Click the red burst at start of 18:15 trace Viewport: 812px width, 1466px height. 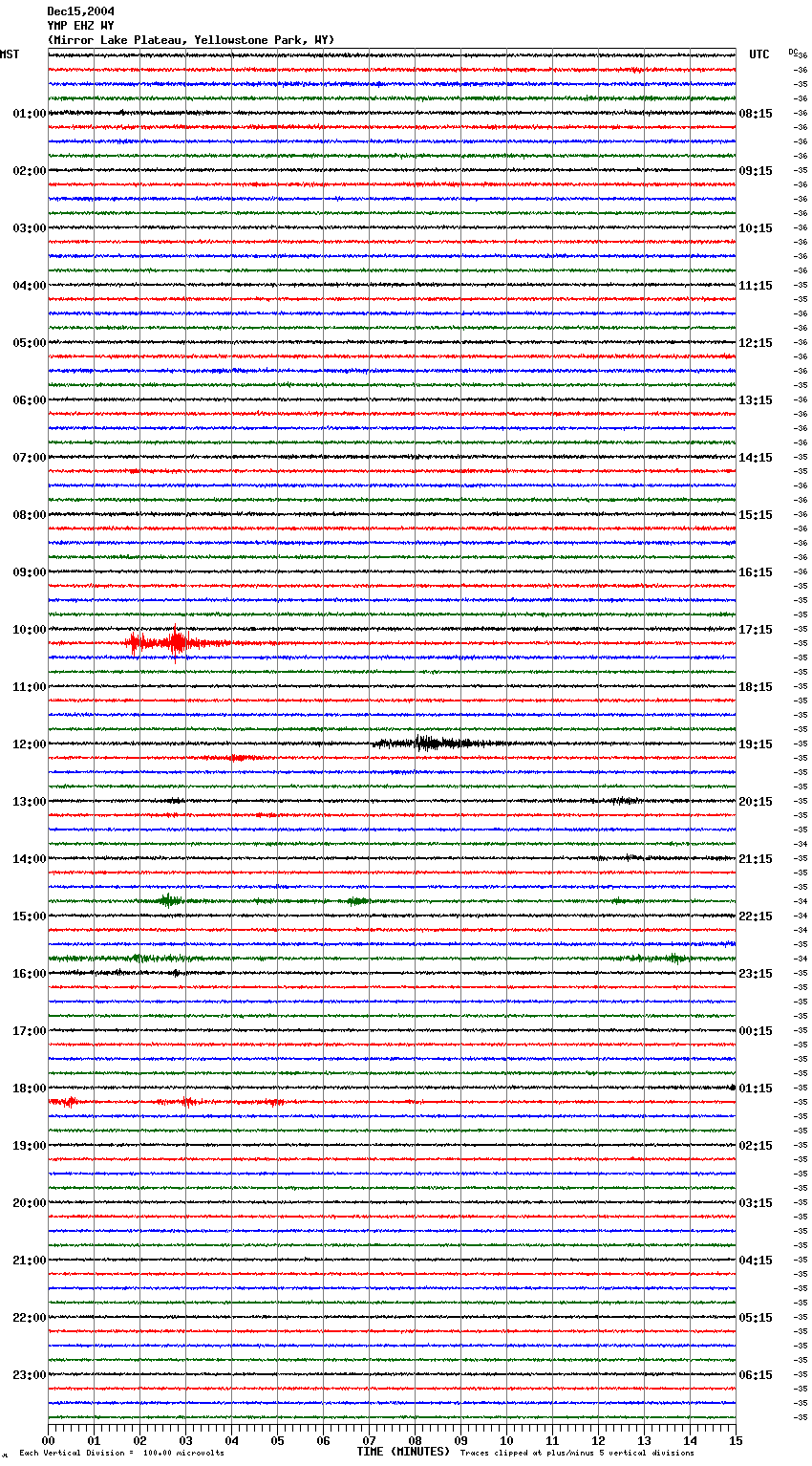[65, 1102]
